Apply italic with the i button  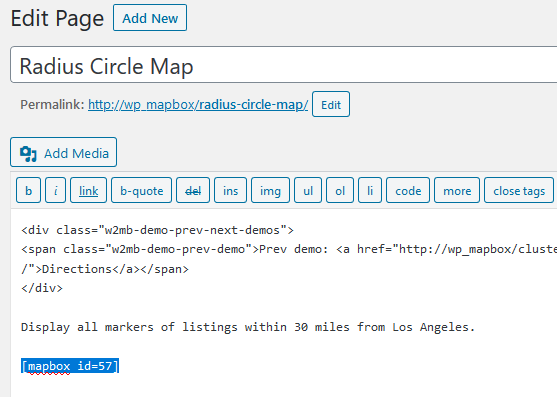(x=55, y=191)
